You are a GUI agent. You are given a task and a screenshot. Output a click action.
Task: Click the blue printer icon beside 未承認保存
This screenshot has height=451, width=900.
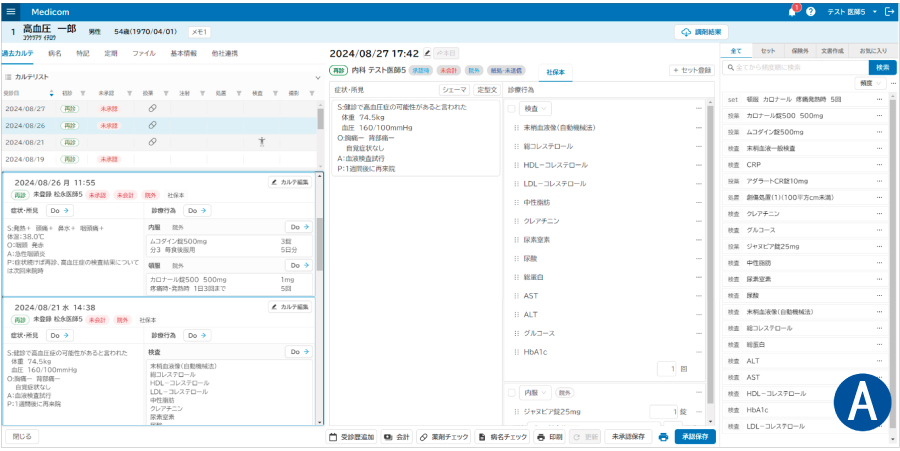click(x=664, y=437)
